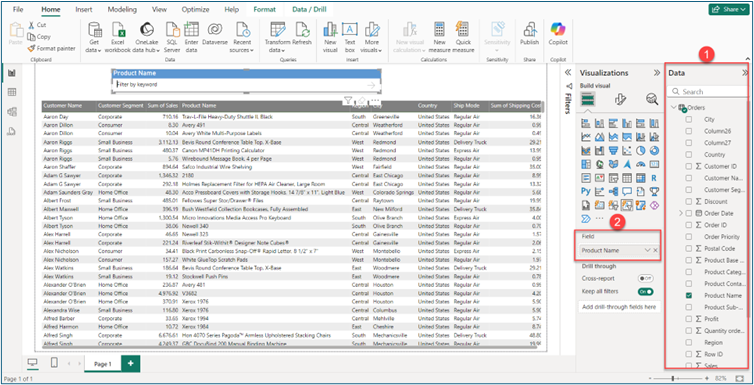Collapse the Orders table tree

673,108
